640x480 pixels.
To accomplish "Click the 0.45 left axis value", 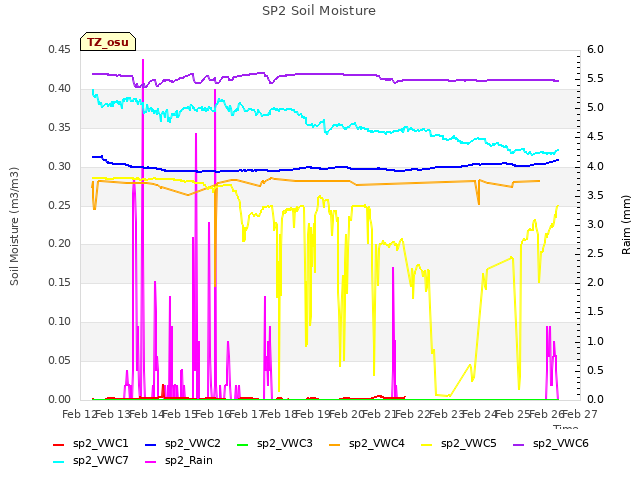I will [x=60, y=50].
